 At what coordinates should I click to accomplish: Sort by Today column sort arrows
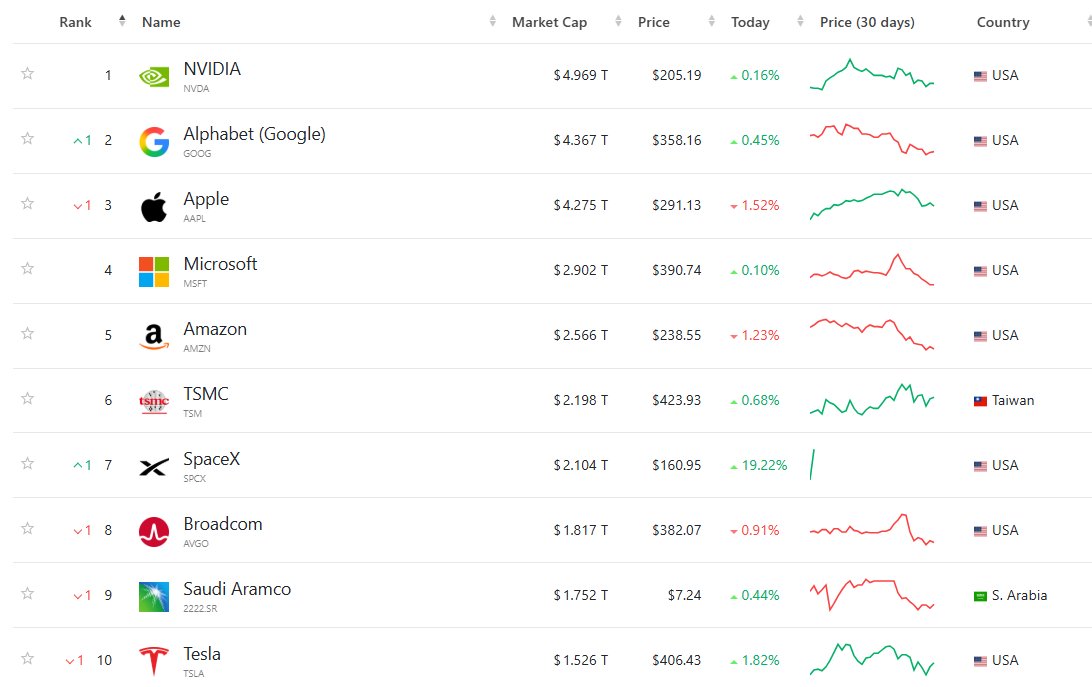point(800,22)
